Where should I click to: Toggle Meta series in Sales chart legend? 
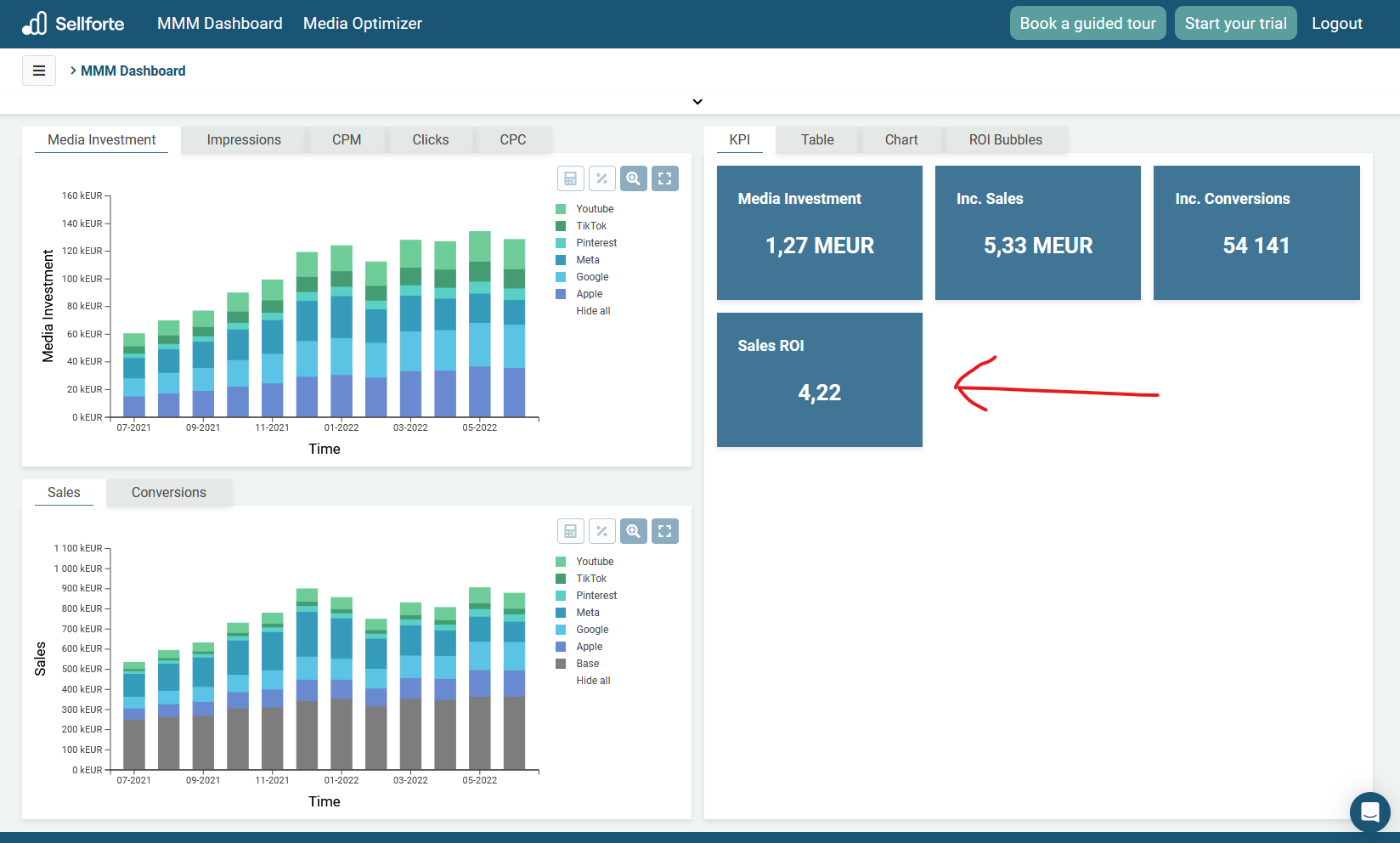(587, 613)
